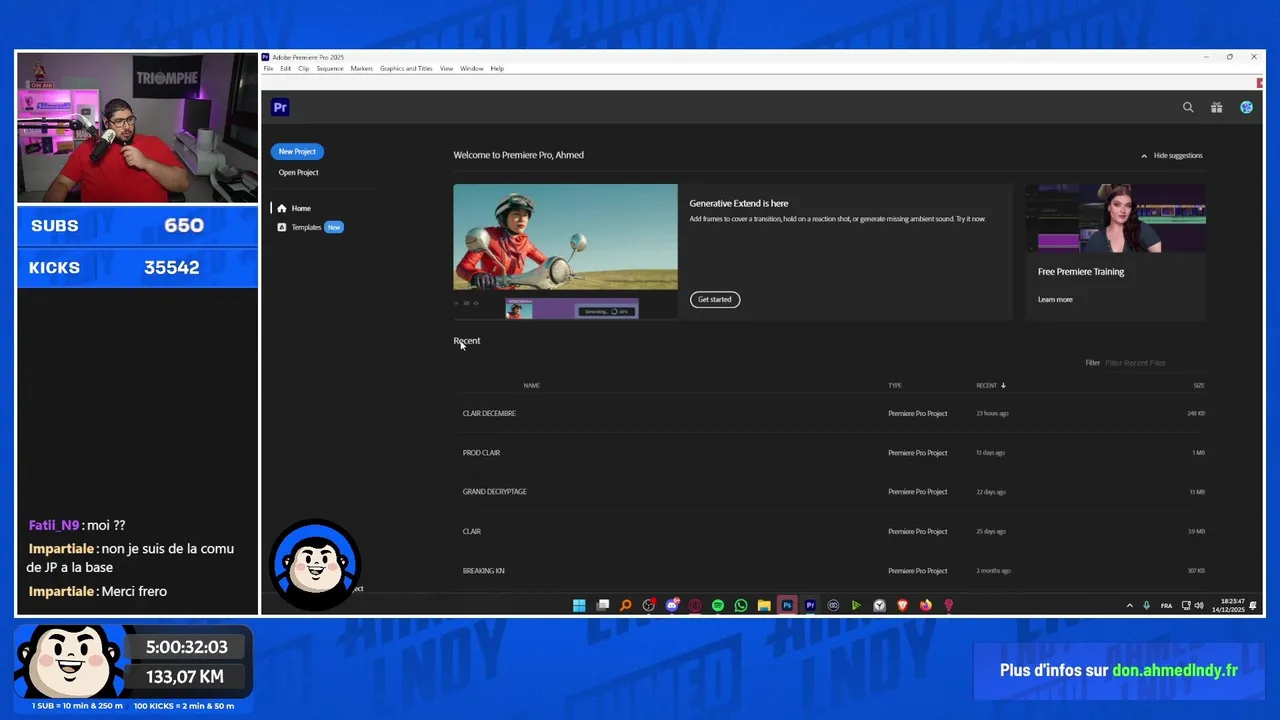Click the Generative Extend preview image
The width and height of the screenshot is (1280, 720).
[x=565, y=251]
